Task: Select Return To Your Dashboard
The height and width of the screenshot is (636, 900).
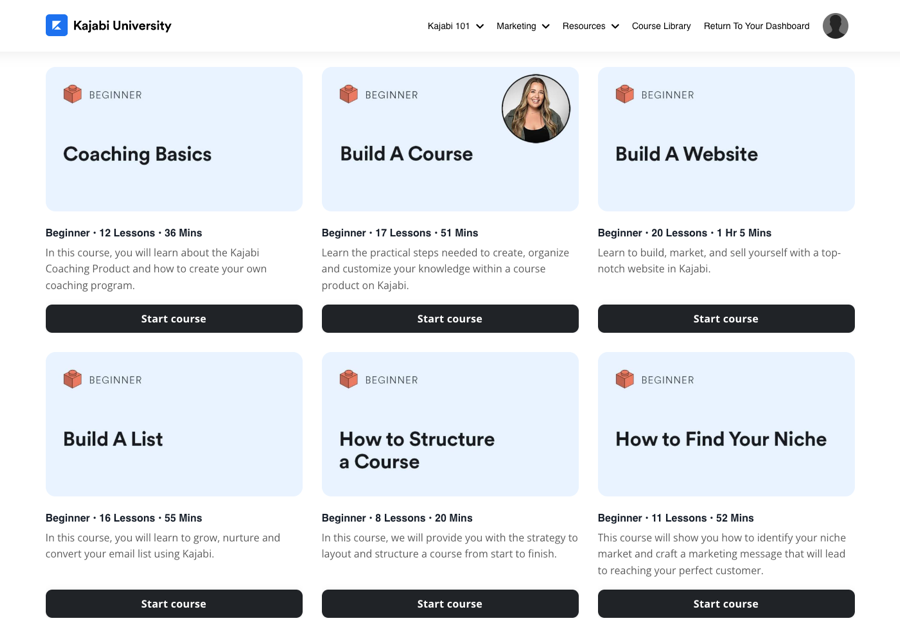Action: click(756, 26)
